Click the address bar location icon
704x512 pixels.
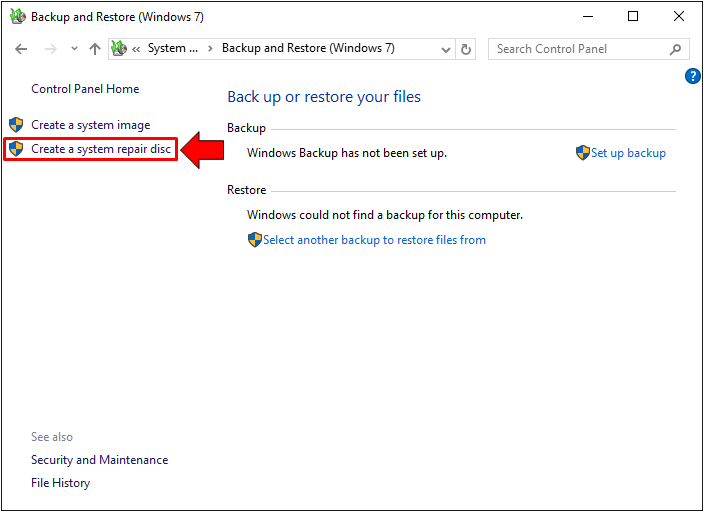coord(119,49)
